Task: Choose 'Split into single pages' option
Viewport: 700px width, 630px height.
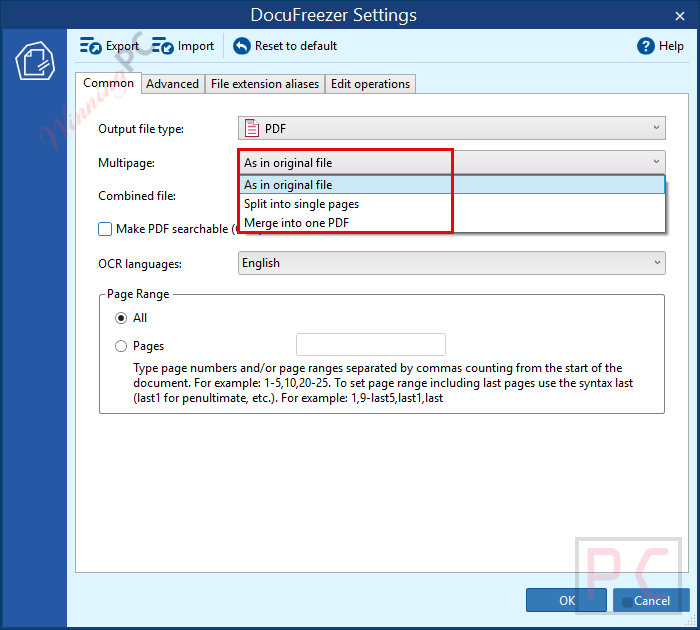Action: click(452, 204)
